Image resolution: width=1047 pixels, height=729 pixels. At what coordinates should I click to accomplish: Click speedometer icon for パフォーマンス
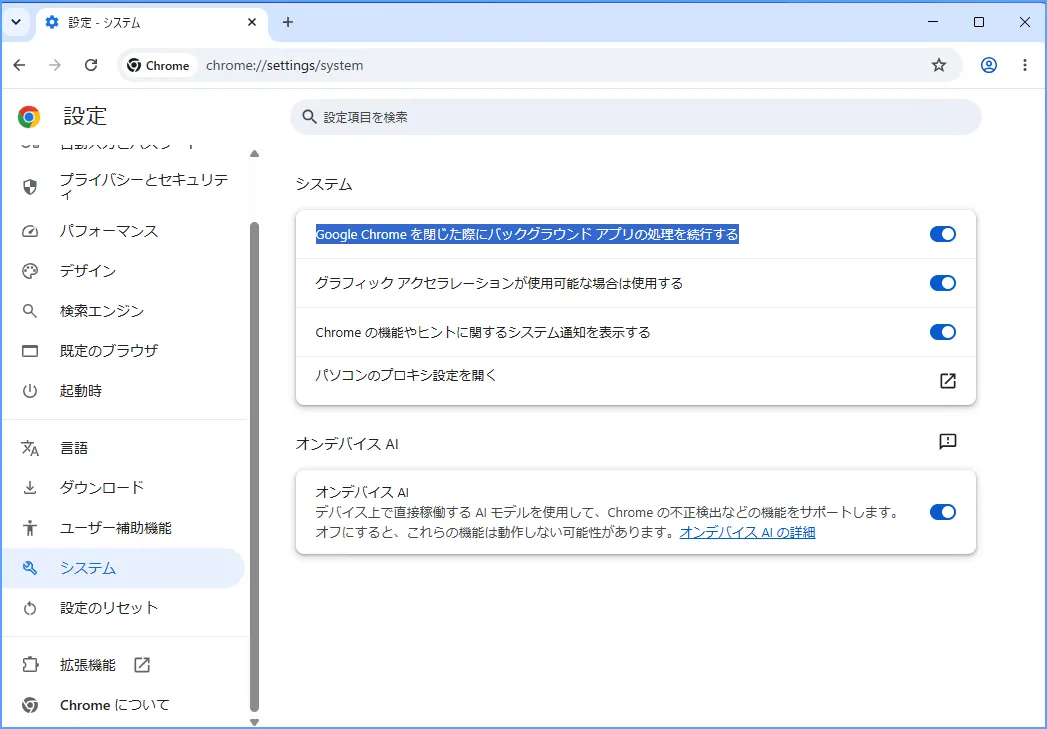(x=30, y=232)
